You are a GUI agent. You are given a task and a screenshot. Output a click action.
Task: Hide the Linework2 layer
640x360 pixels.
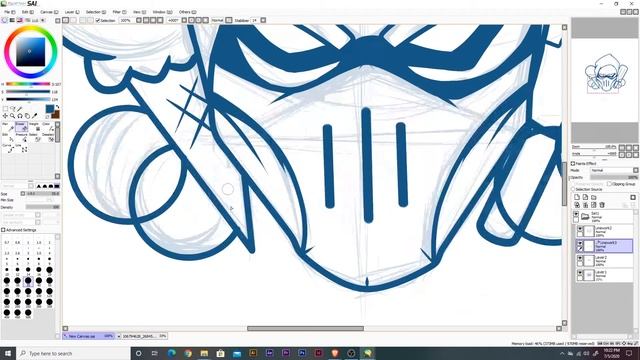click(580, 229)
